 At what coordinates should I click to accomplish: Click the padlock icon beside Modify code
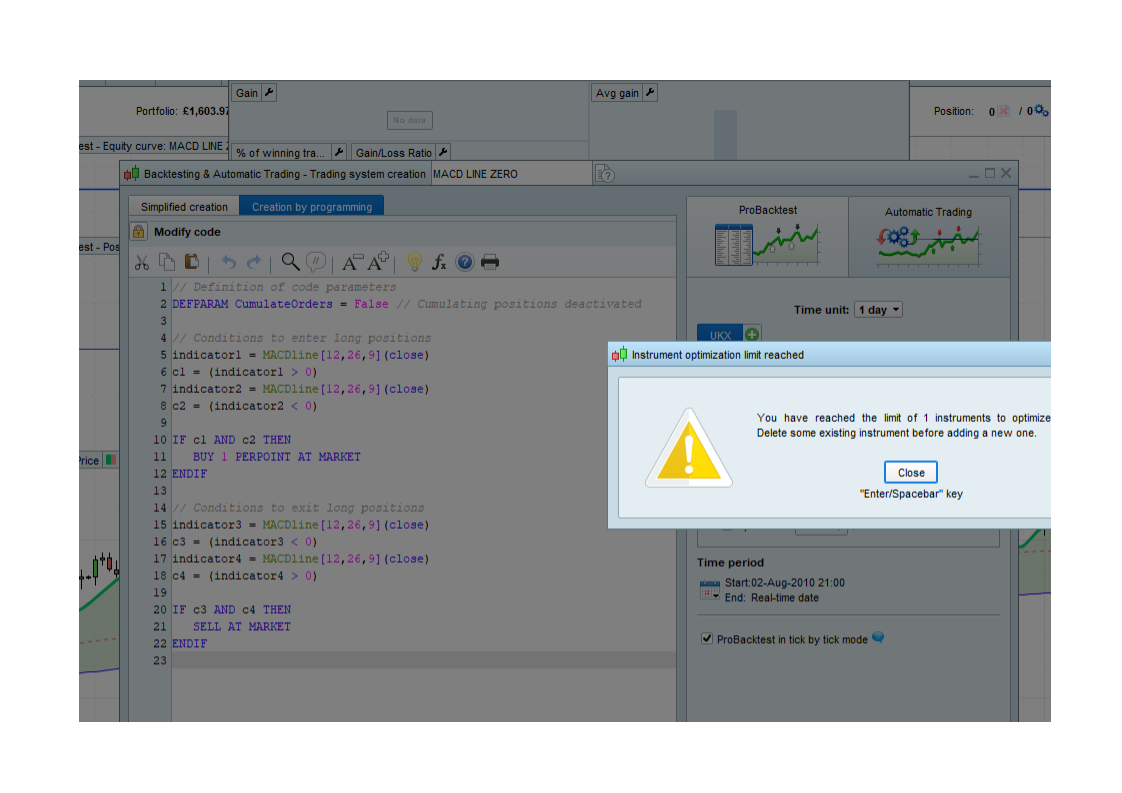click(x=138, y=232)
